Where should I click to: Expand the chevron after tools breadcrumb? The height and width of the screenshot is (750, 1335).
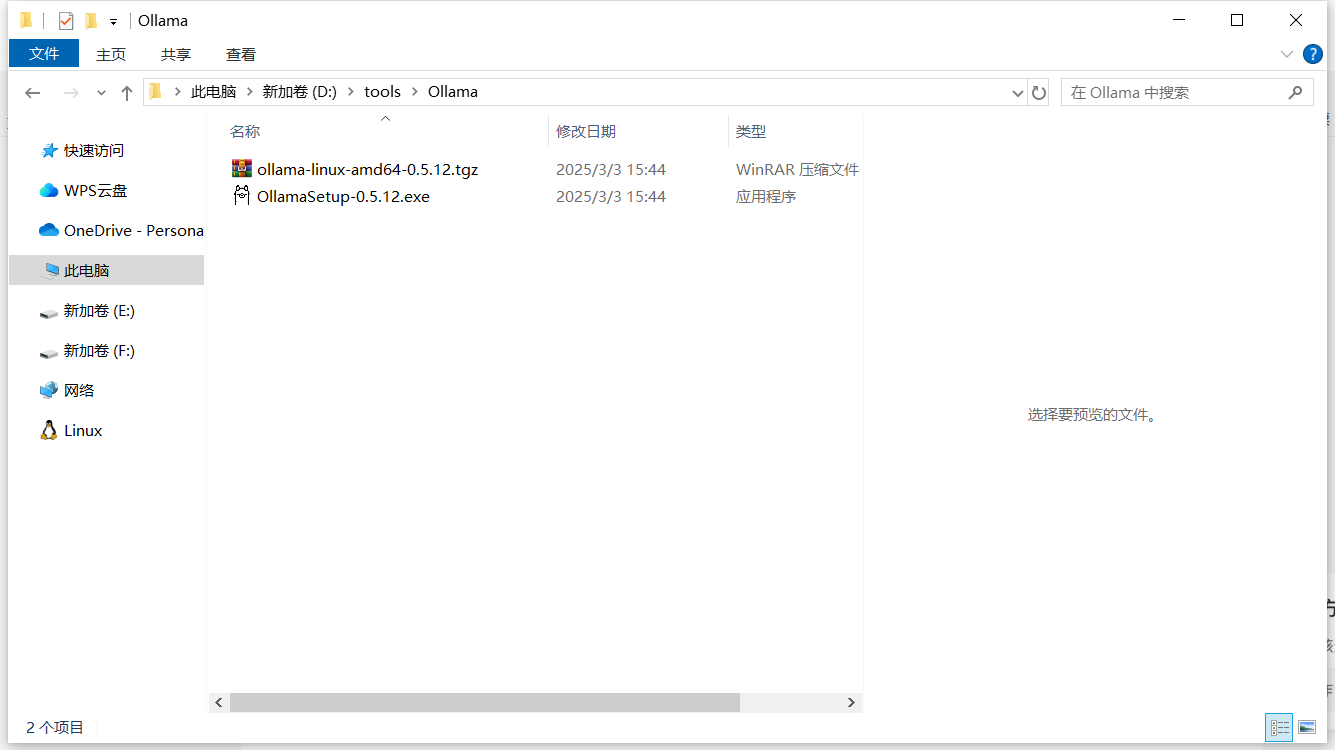[414, 92]
